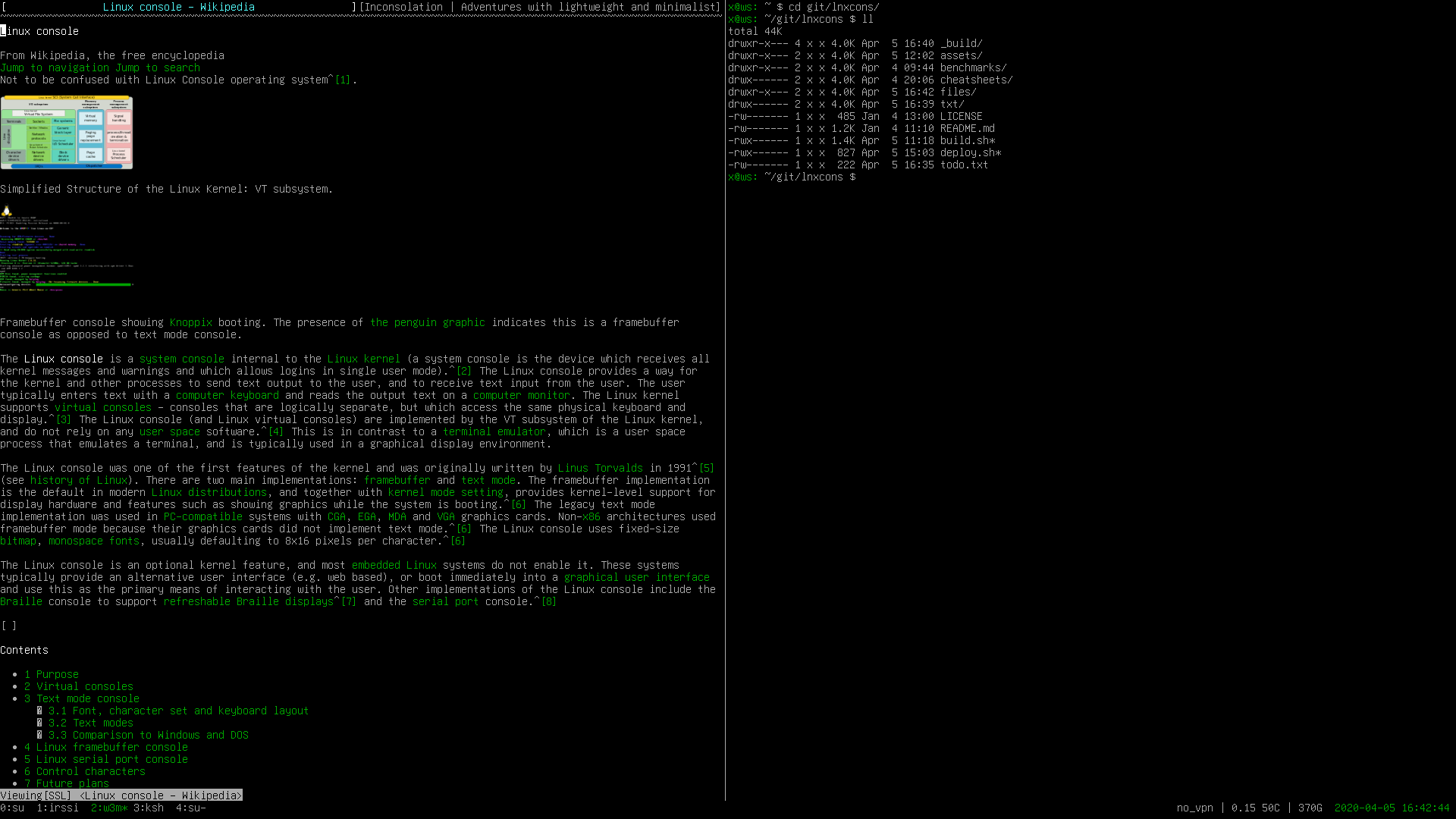The width and height of the screenshot is (1456, 819).
Task: Follow the Jump to search link
Action: coord(158,67)
